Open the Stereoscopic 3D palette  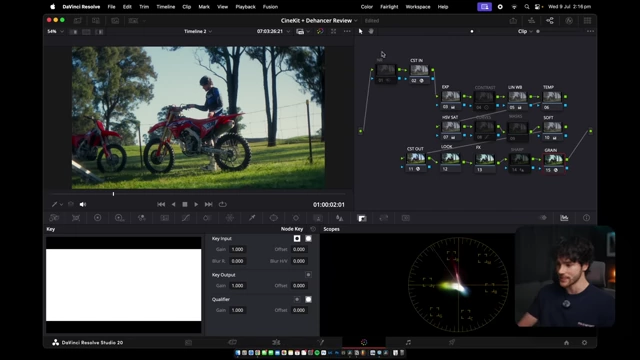[406, 218]
